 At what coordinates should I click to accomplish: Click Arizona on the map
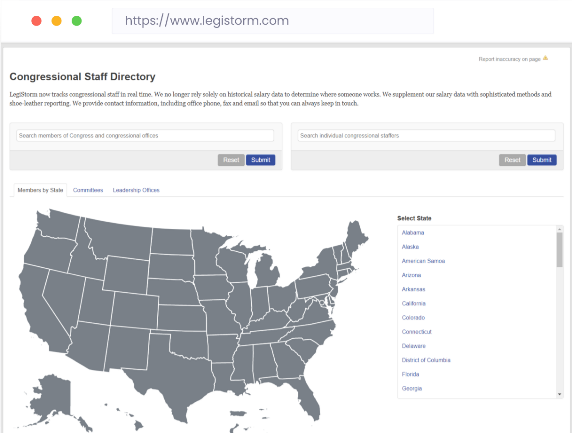(x=89, y=347)
